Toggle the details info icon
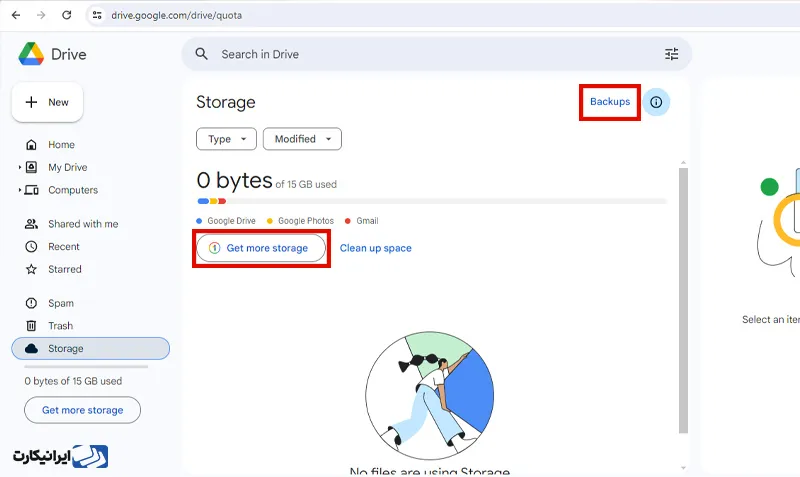800x477 pixels. pos(656,102)
